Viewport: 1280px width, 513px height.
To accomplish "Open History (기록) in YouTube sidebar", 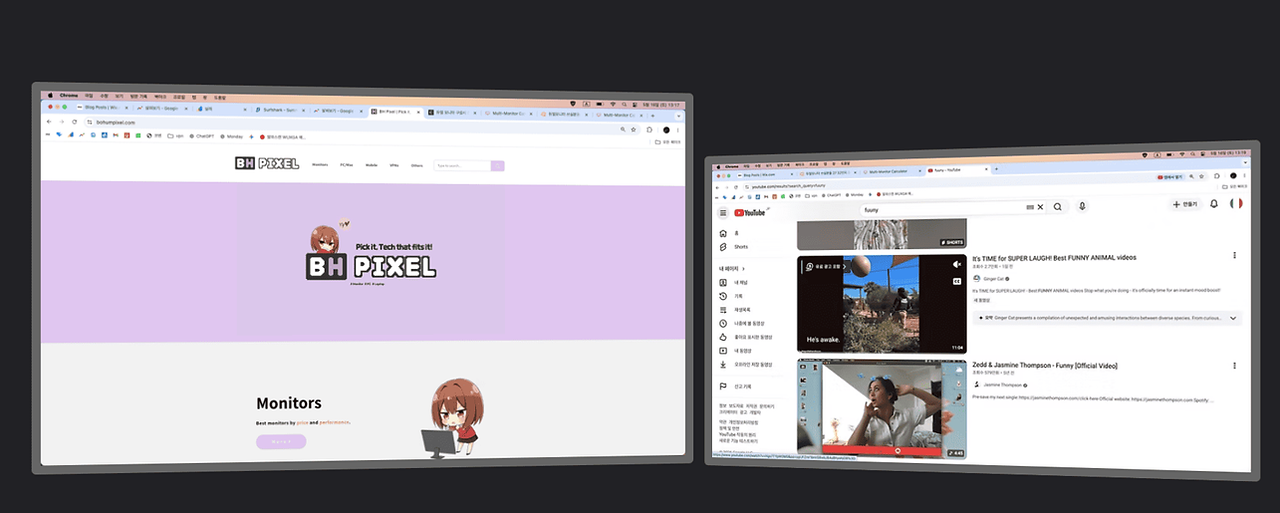I will [x=730, y=297].
